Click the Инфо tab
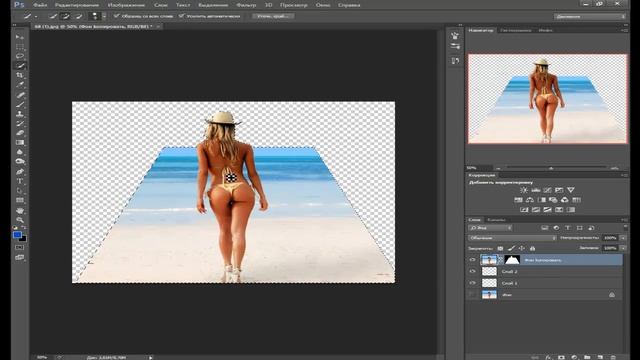 545,30
